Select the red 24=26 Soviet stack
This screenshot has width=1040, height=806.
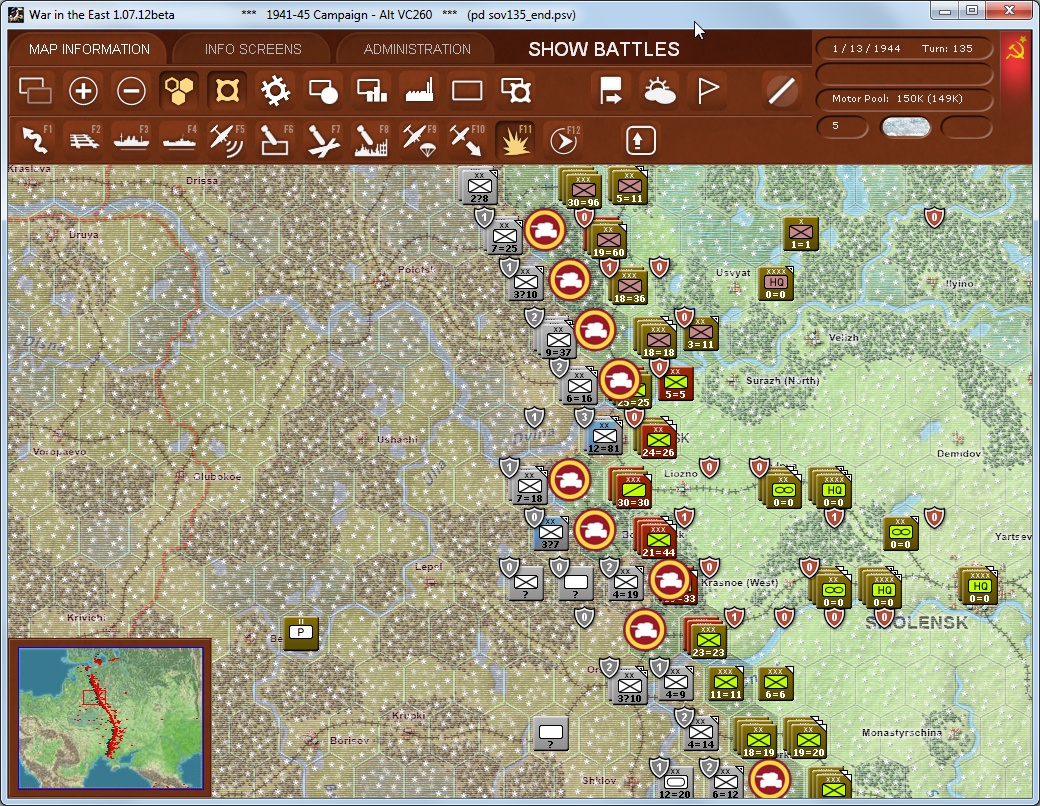[657, 439]
